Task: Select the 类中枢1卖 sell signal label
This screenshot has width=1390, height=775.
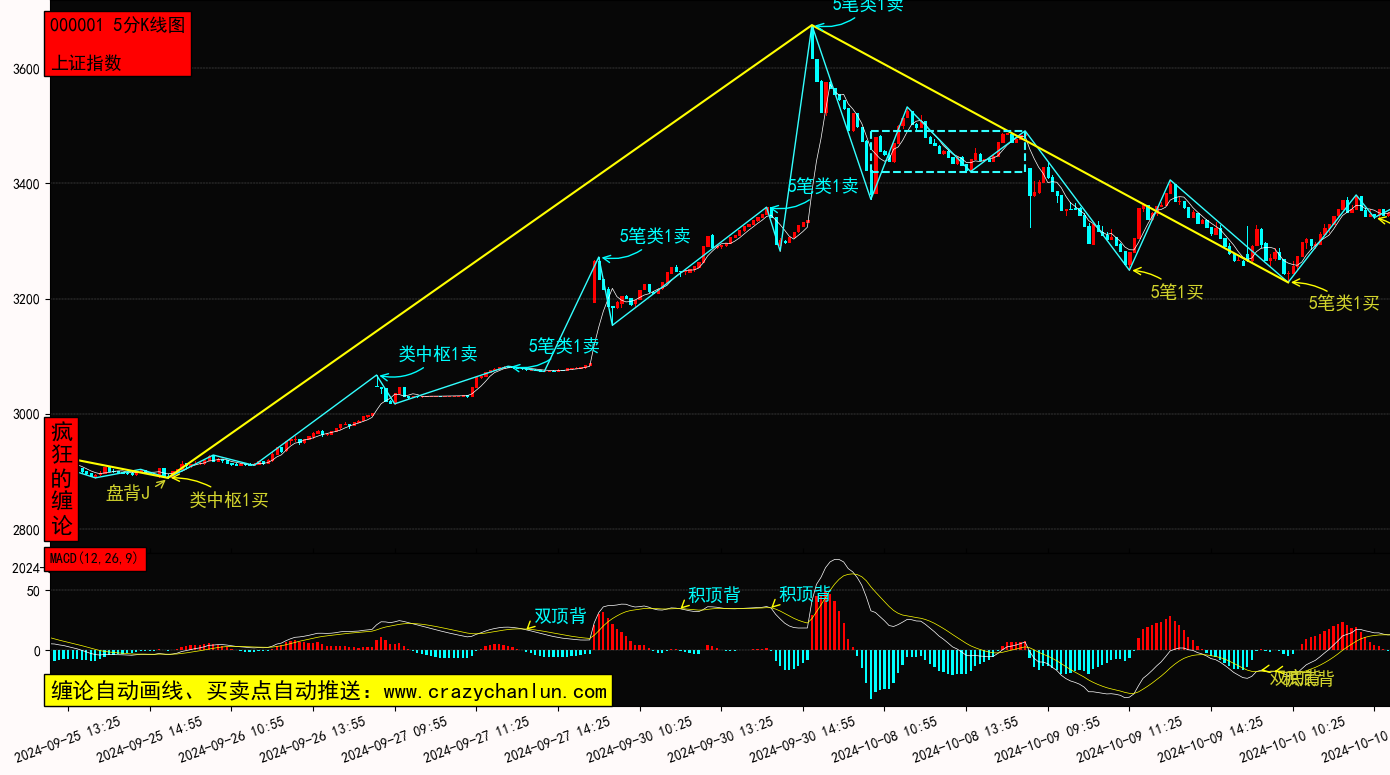Action: click(x=438, y=354)
